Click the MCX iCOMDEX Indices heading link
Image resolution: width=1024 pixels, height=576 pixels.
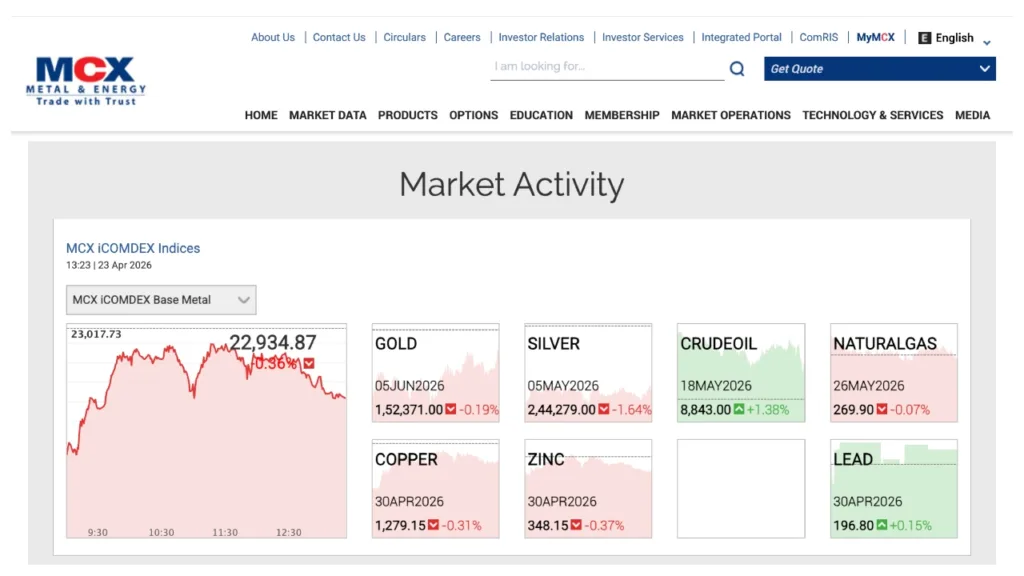133,248
